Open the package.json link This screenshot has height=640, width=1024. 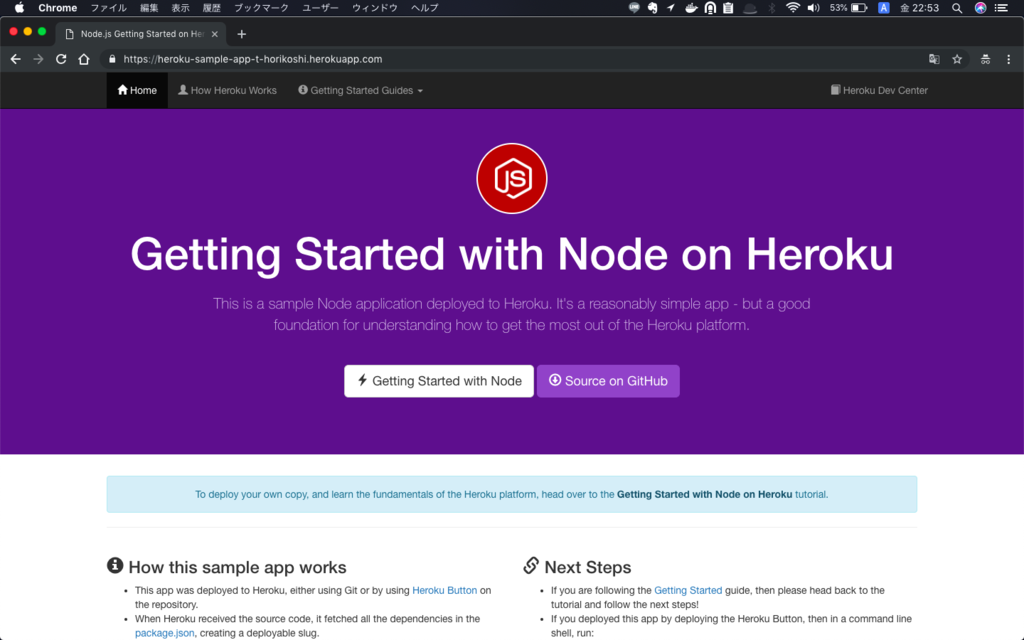tap(165, 633)
